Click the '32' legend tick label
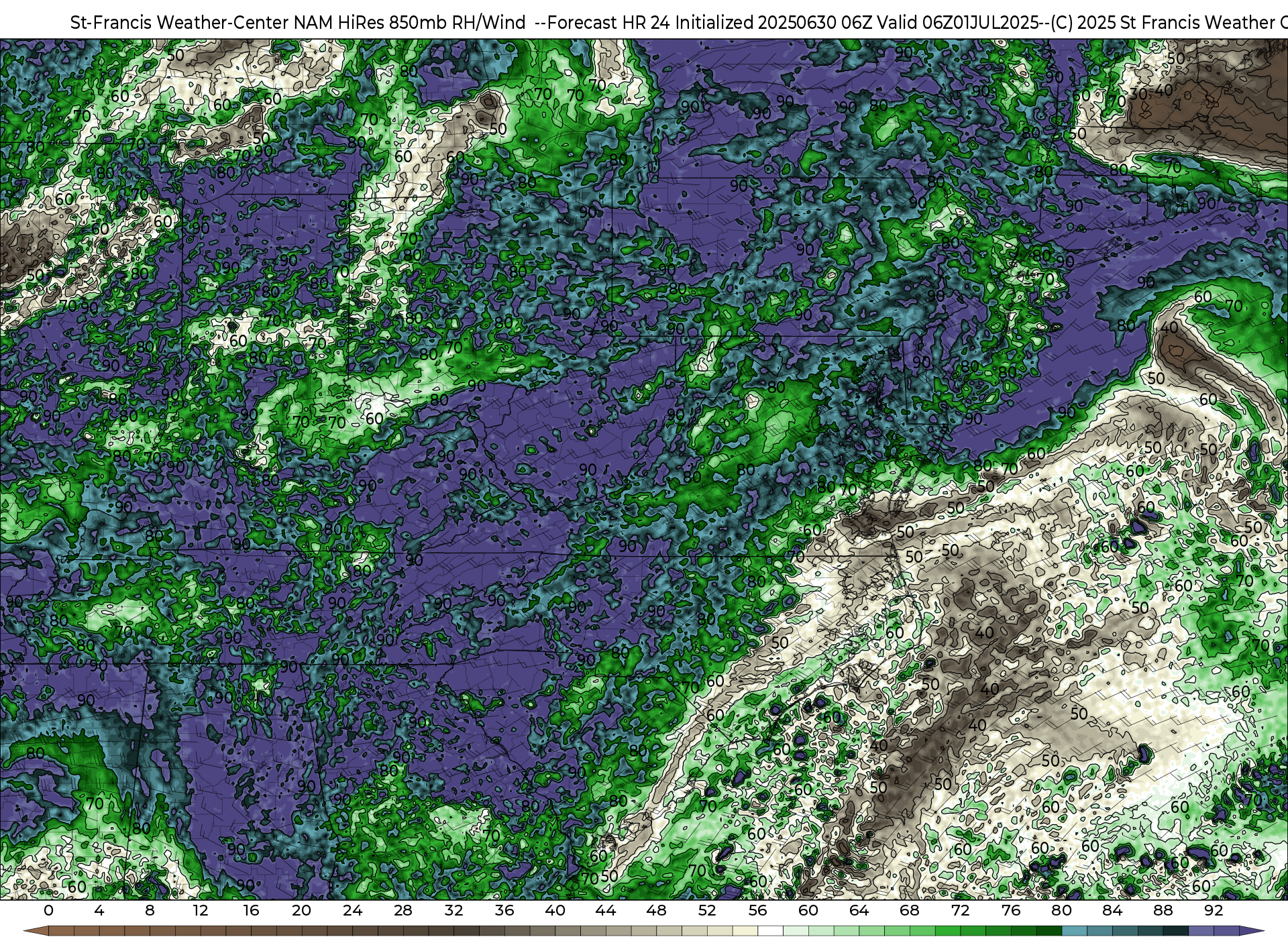The width and height of the screenshot is (1288, 939). (x=453, y=911)
